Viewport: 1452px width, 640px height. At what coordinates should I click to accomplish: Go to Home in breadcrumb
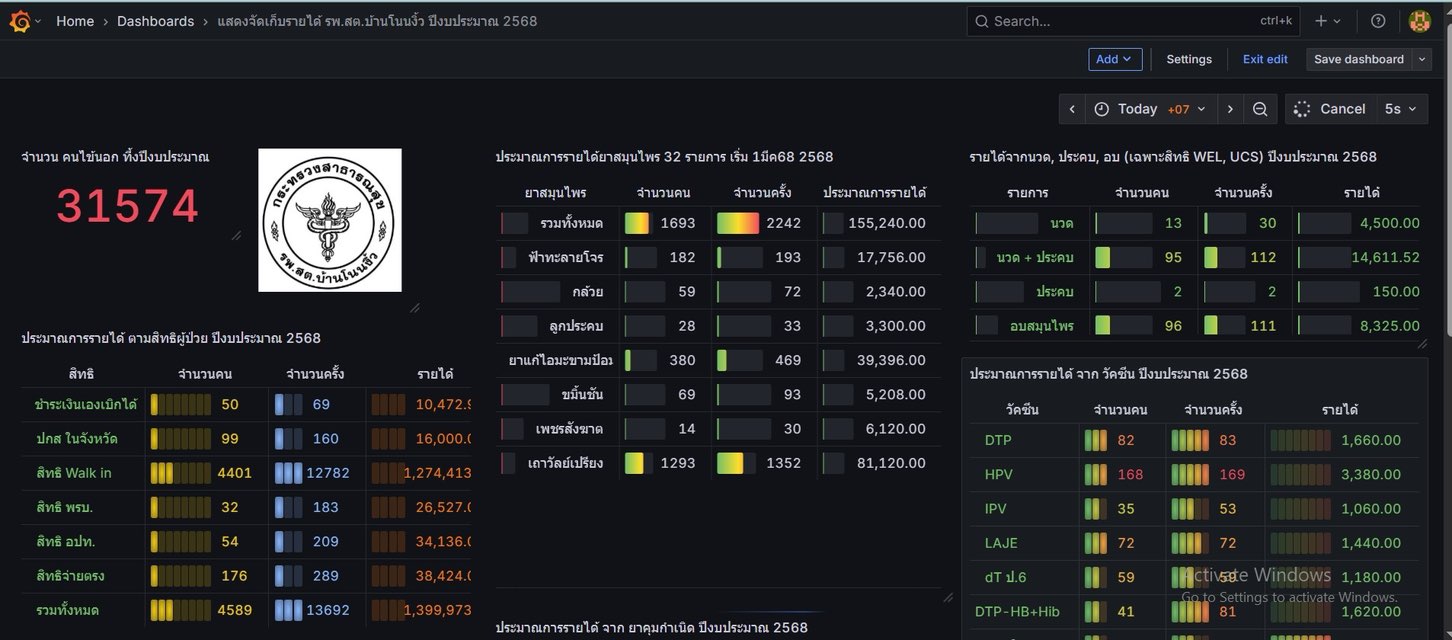point(75,21)
